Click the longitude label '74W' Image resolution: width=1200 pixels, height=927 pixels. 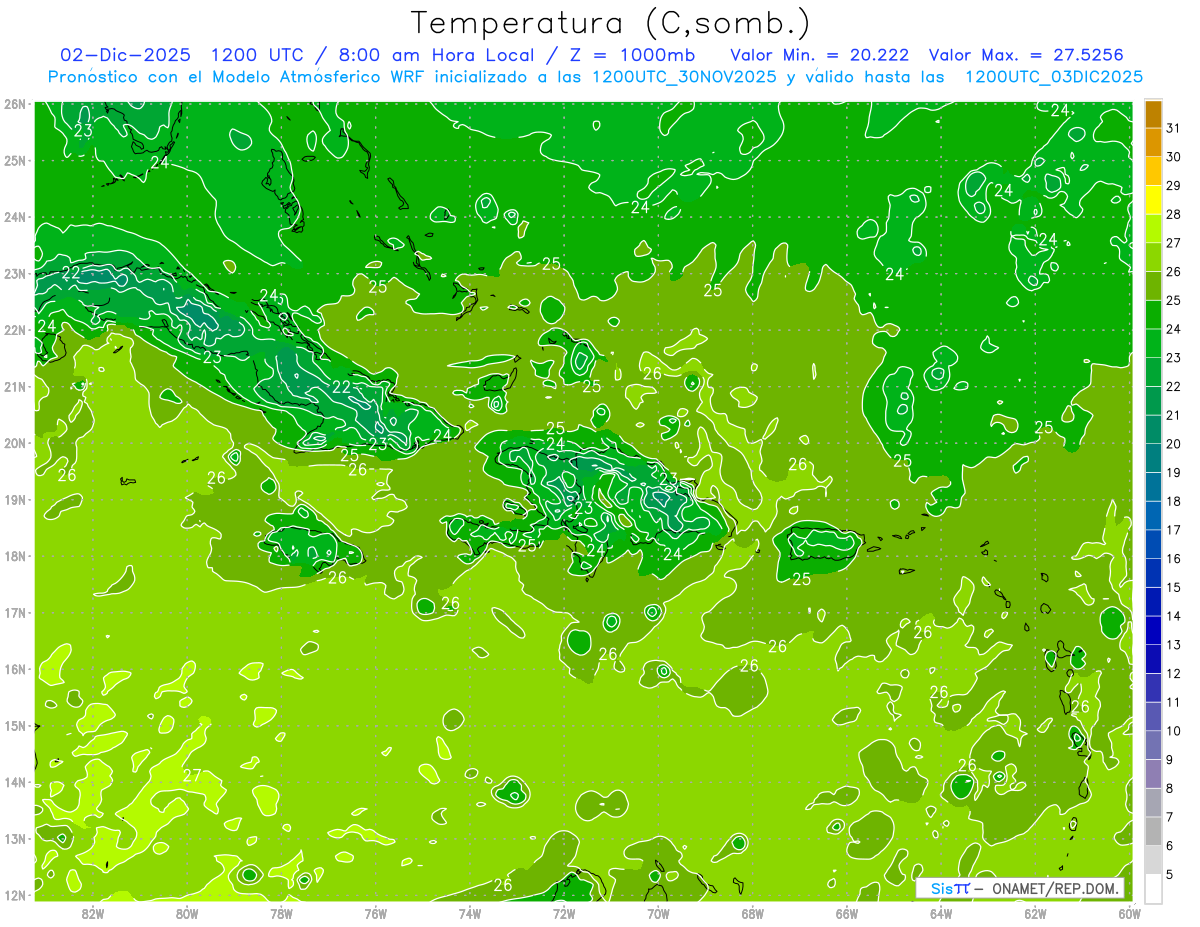tap(470, 912)
